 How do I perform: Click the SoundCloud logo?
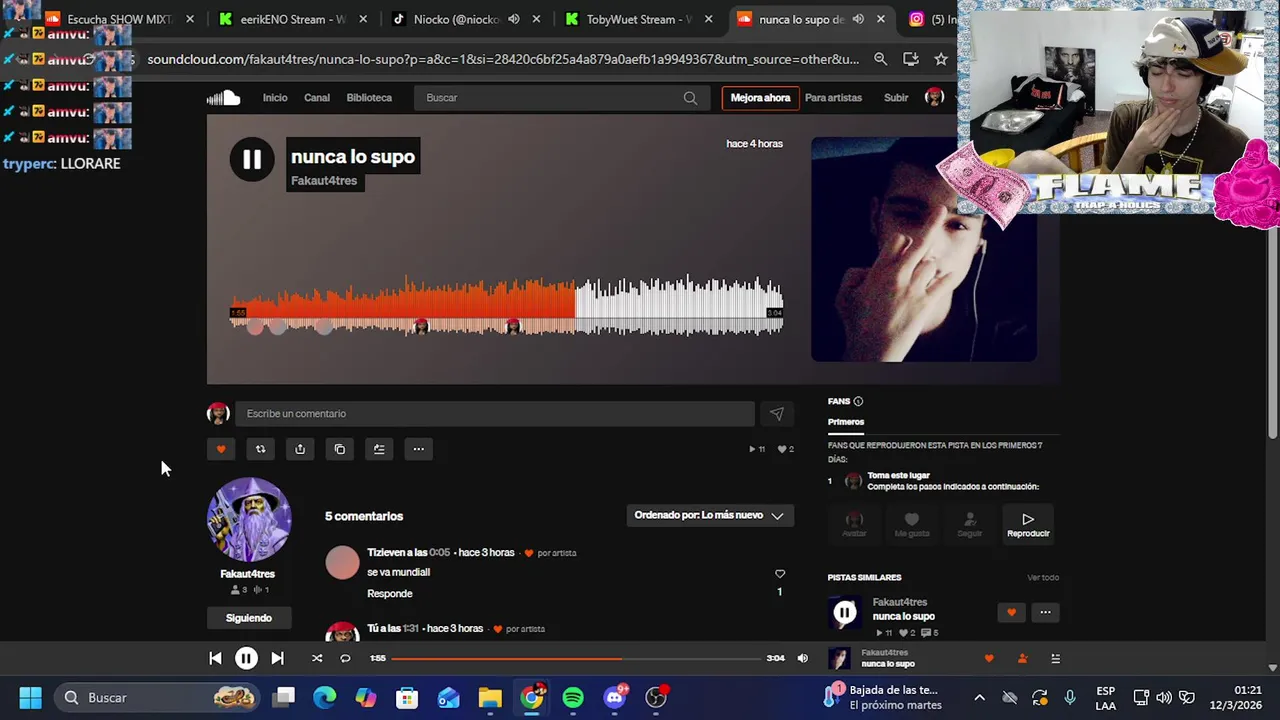(x=223, y=97)
